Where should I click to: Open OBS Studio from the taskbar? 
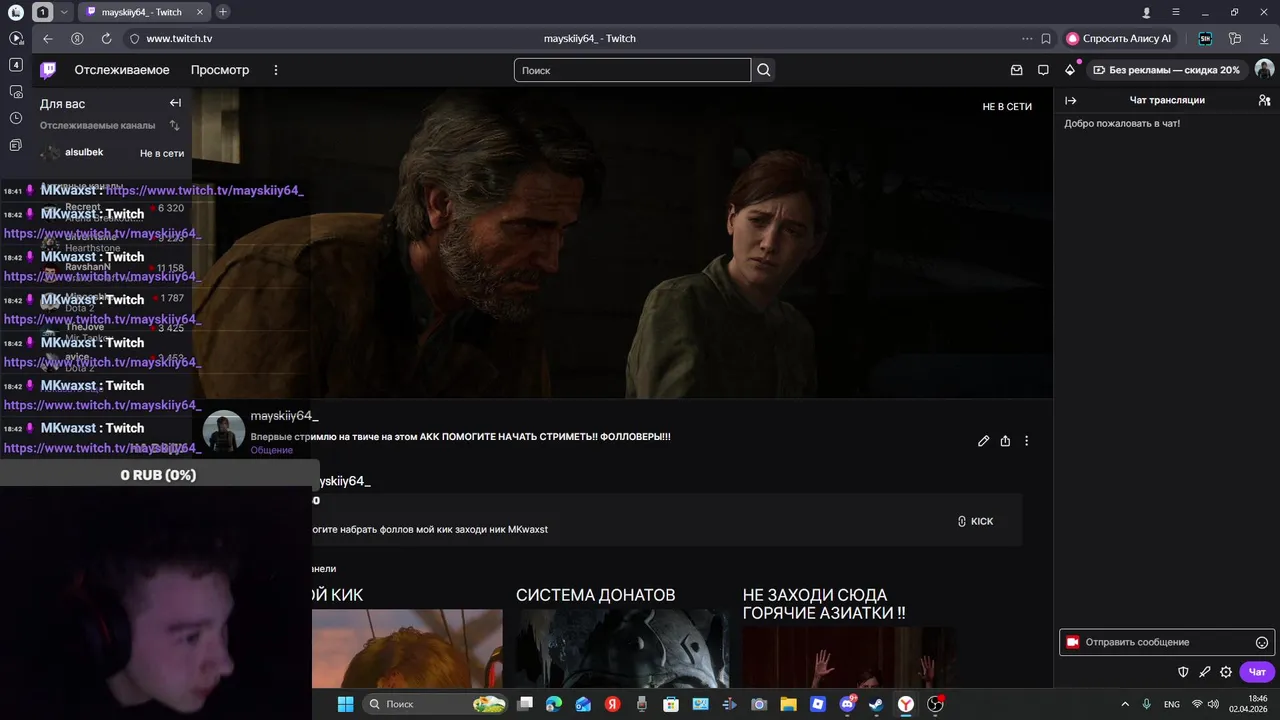(935, 704)
